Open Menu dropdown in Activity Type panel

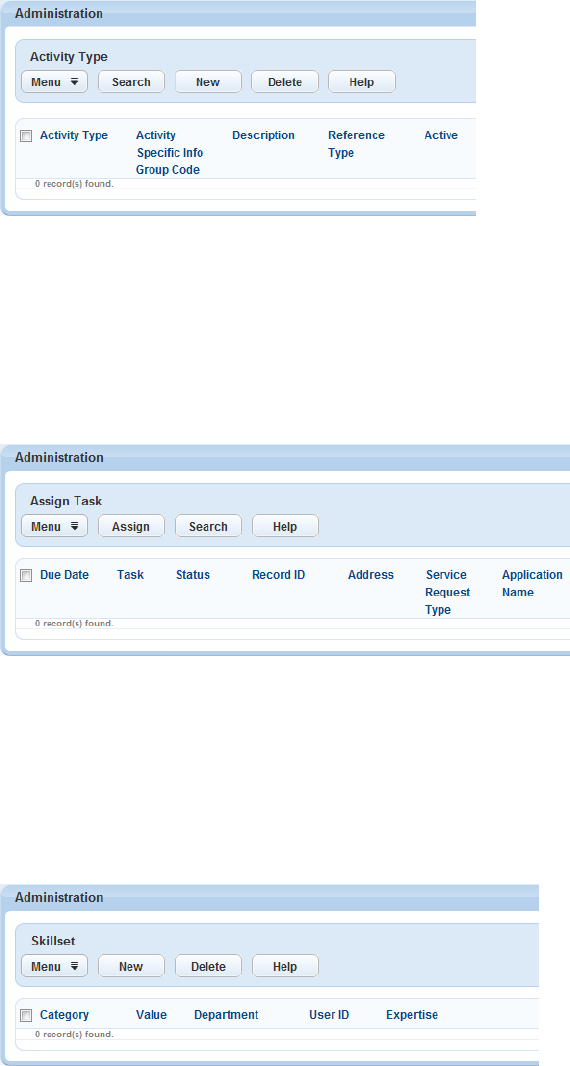(x=54, y=82)
